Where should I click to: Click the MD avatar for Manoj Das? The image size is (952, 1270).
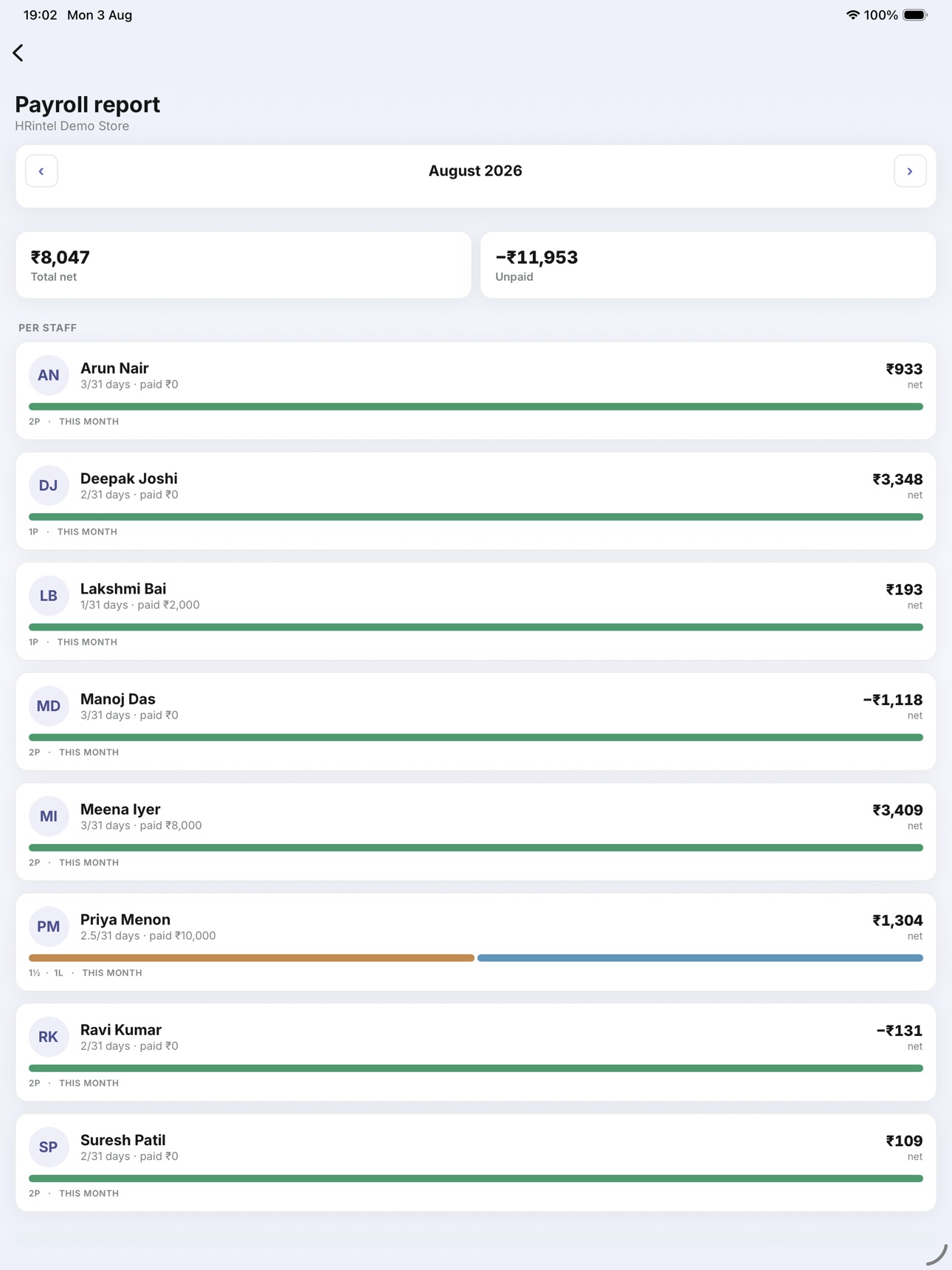(49, 706)
